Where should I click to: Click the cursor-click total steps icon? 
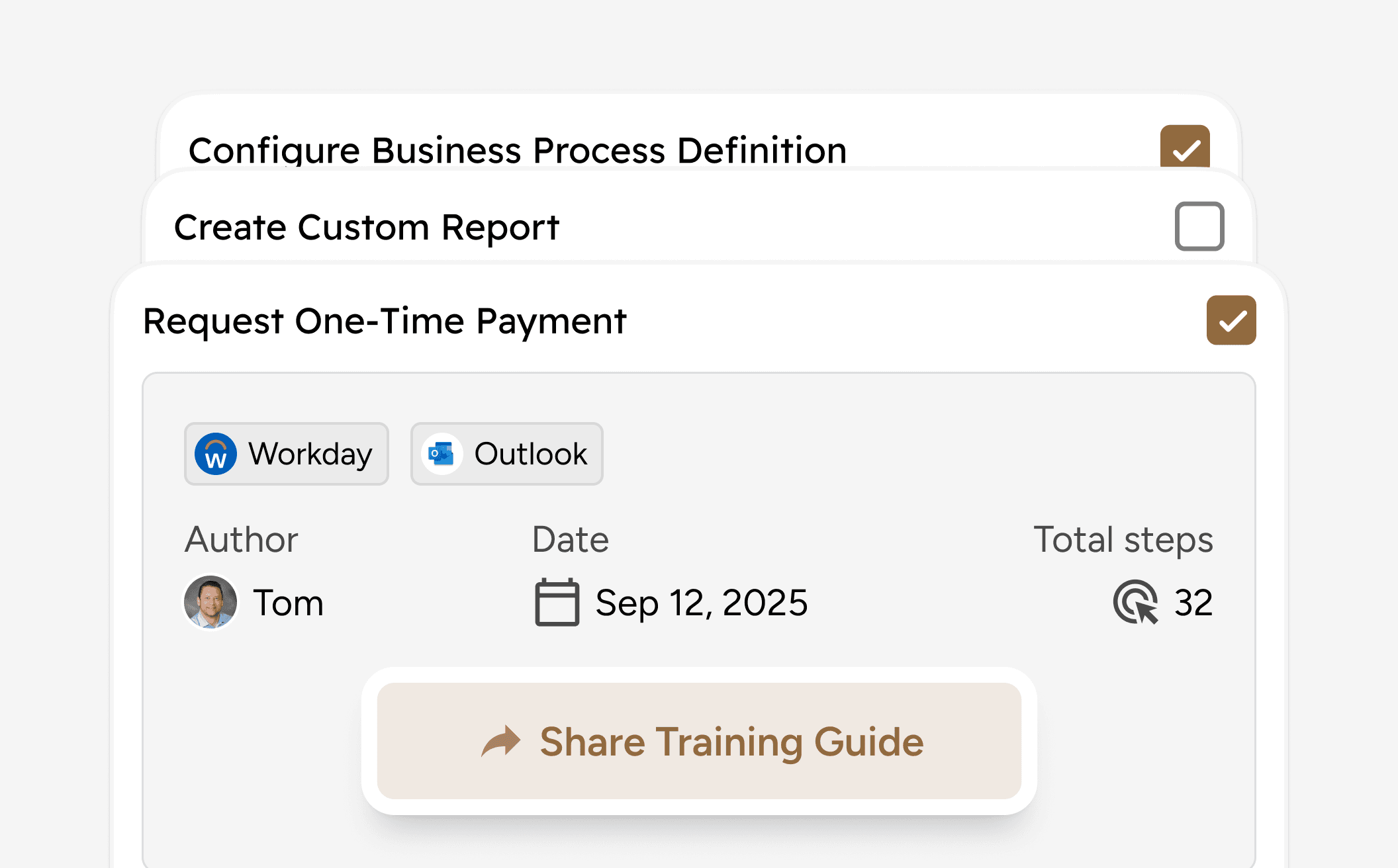coord(1136,602)
